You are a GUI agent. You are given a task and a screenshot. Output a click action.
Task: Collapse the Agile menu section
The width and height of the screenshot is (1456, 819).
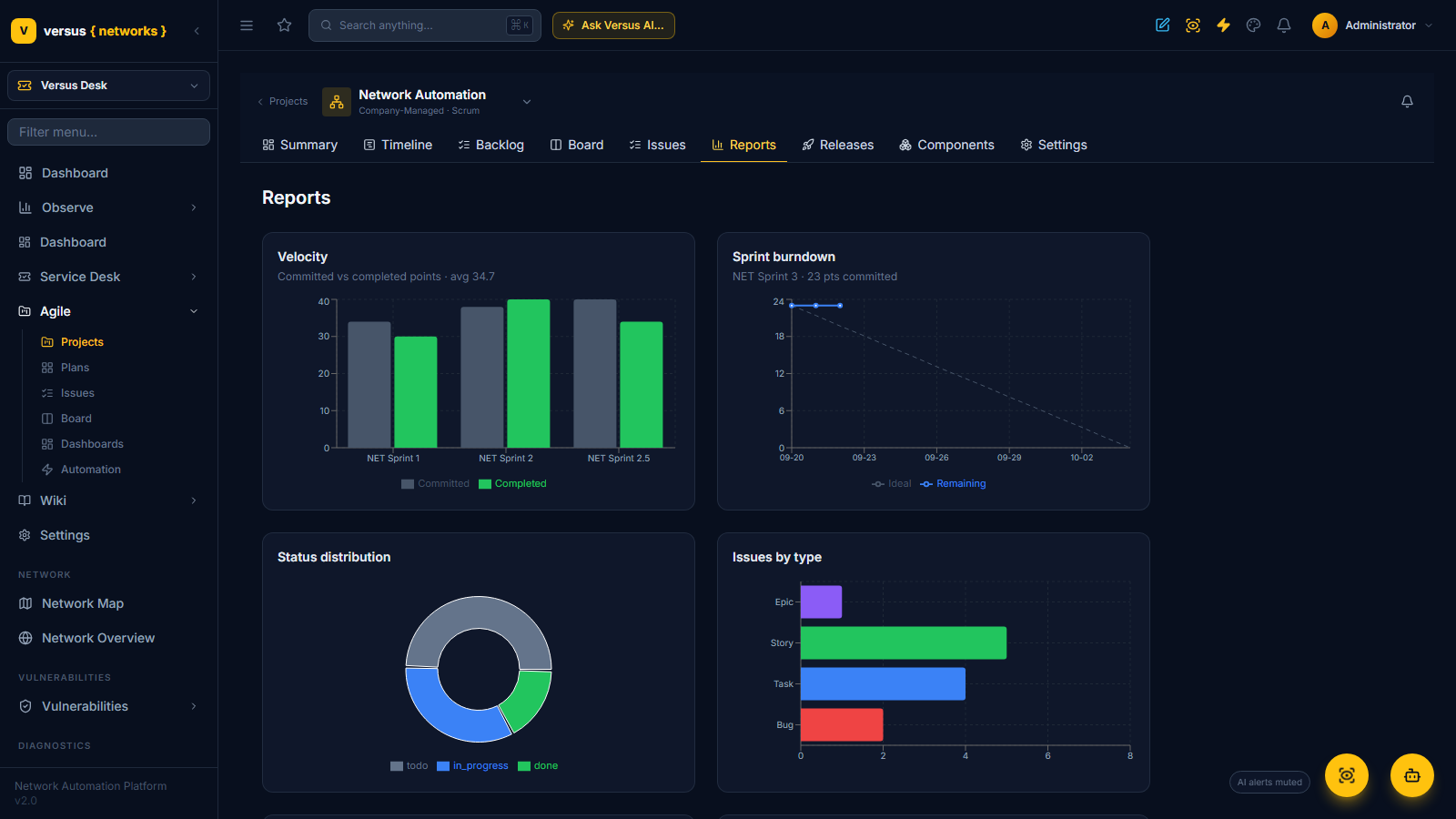coord(109,311)
